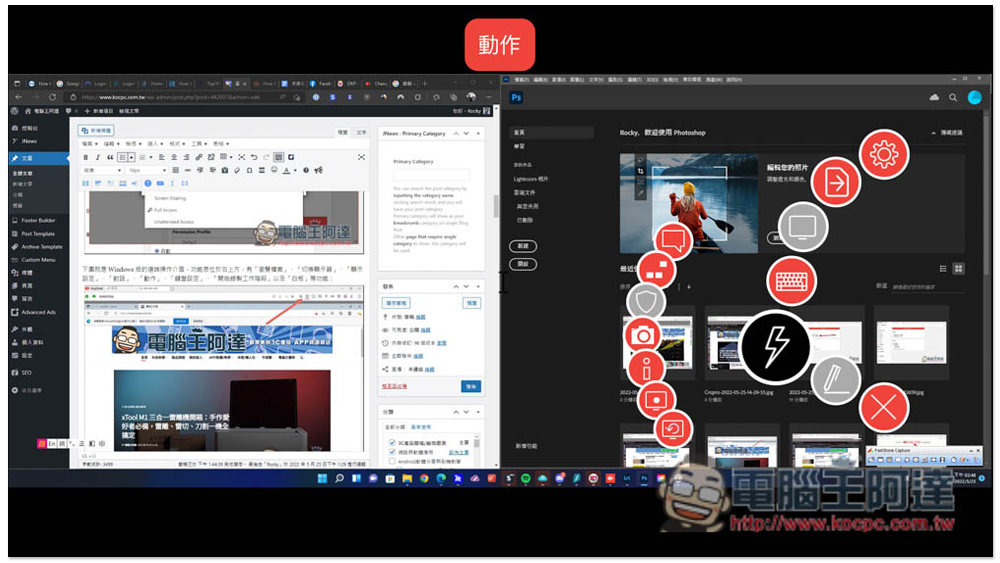The width and height of the screenshot is (1000, 563).
Task: Click the red window arrangement squares circle
Action: coord(656,270)
